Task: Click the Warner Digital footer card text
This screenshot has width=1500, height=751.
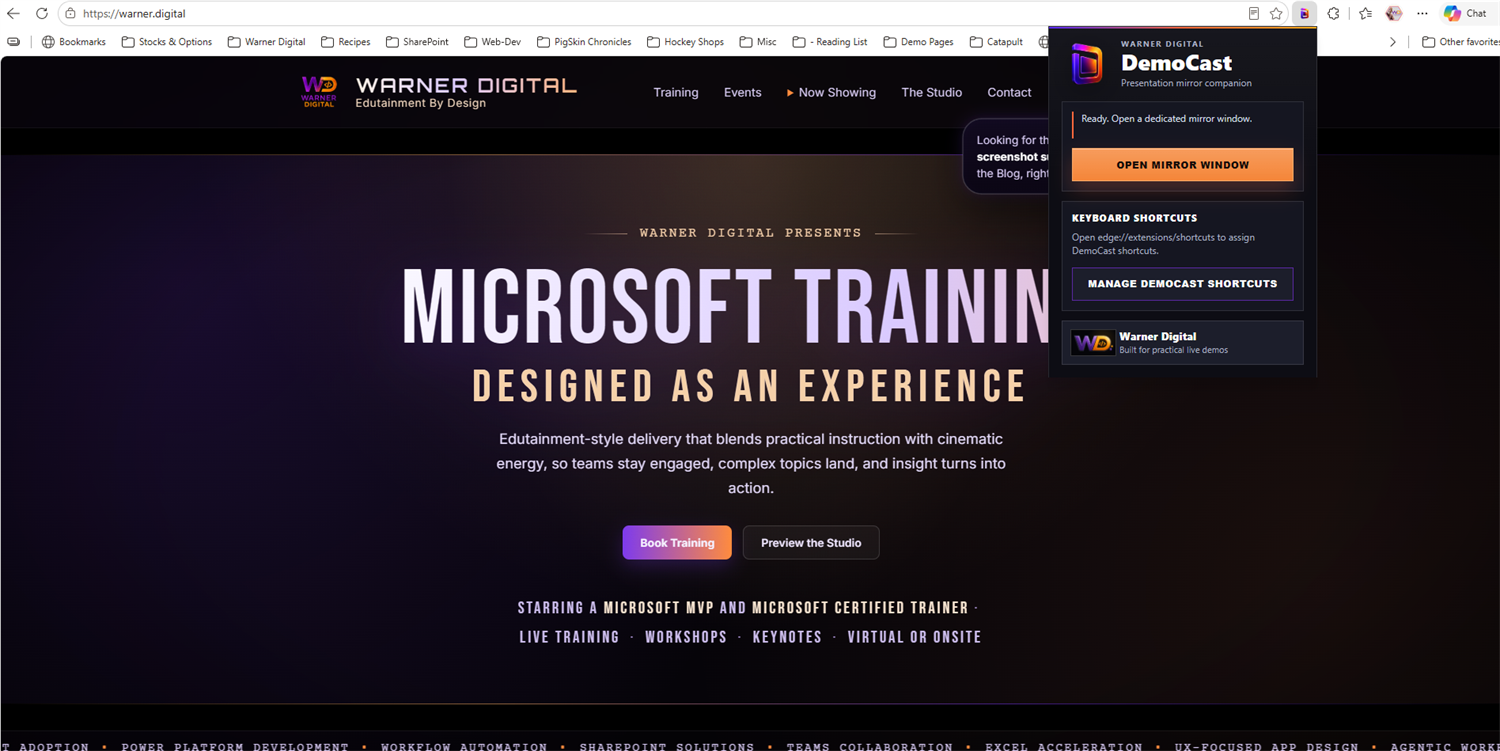Action: tap(1174, 343)
